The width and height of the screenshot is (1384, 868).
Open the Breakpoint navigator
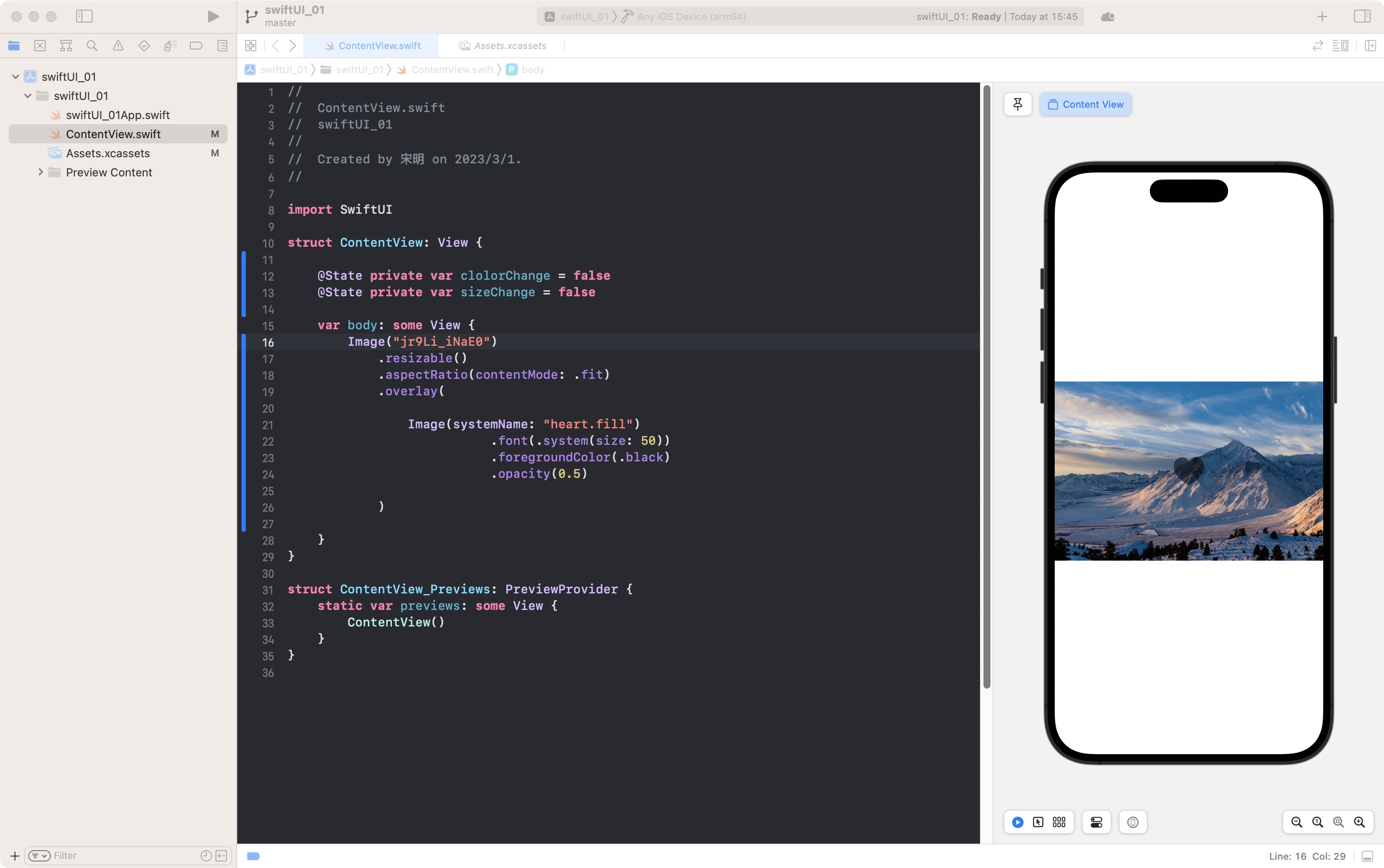pos(196,45)
